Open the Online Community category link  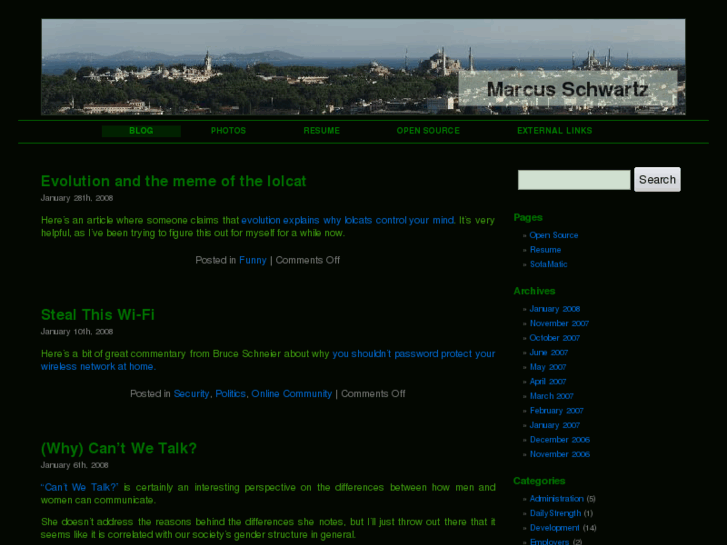pyautogui.click(x=292, y=394)
